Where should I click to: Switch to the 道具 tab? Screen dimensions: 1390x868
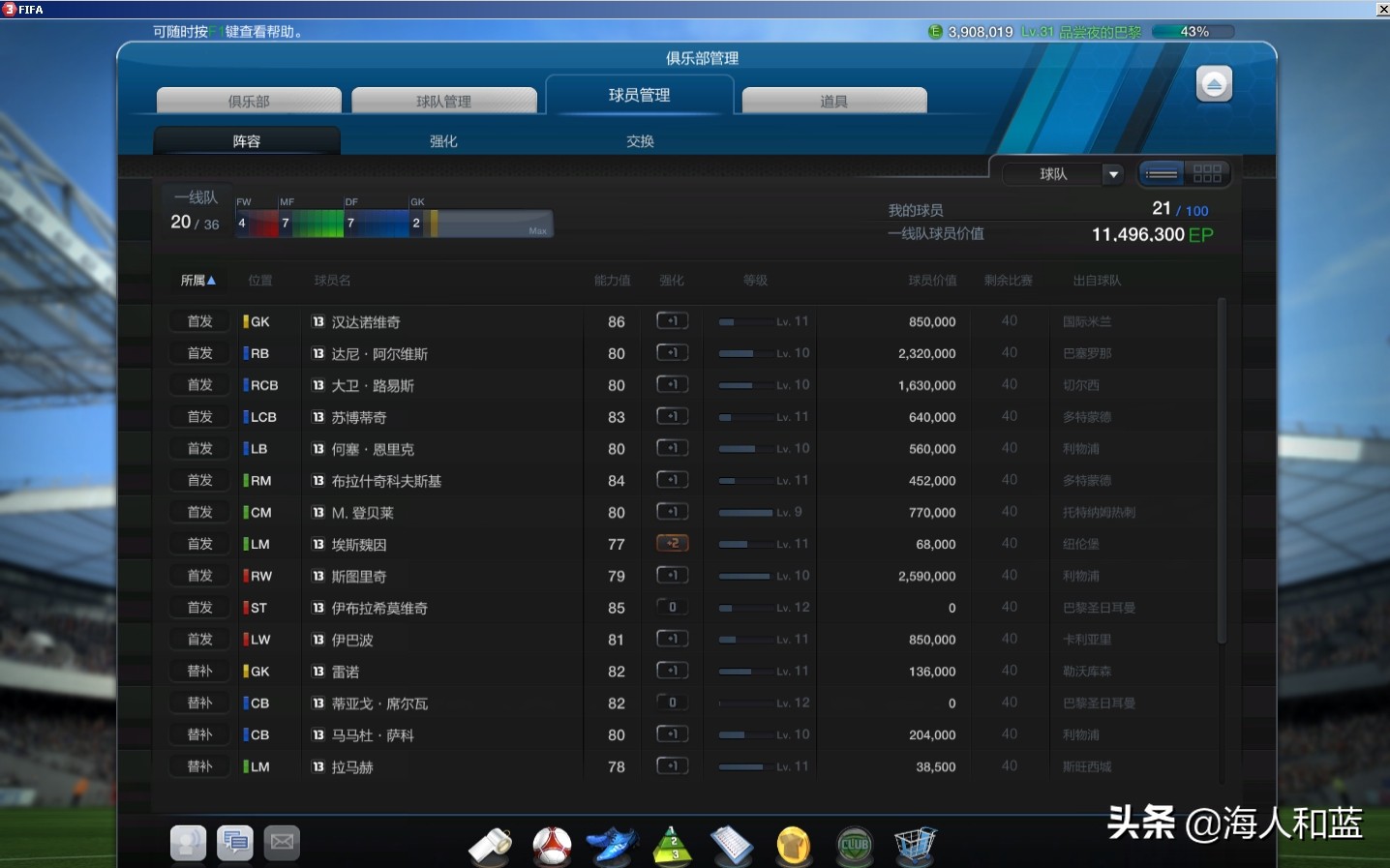(x=833, y=100)
